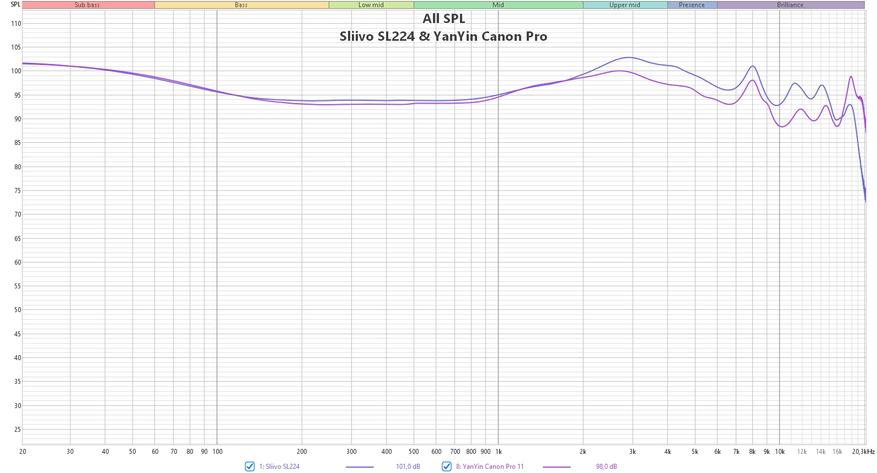
Task: Click the 3k frequency axis label
Action: (632, 451)
